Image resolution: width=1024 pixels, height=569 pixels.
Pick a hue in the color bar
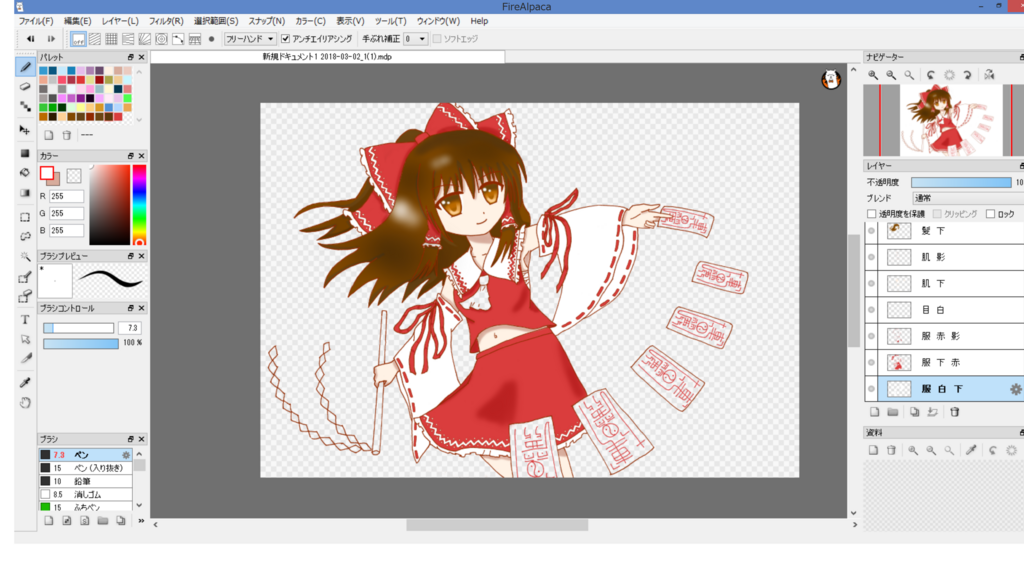click(x=139, y=204)
